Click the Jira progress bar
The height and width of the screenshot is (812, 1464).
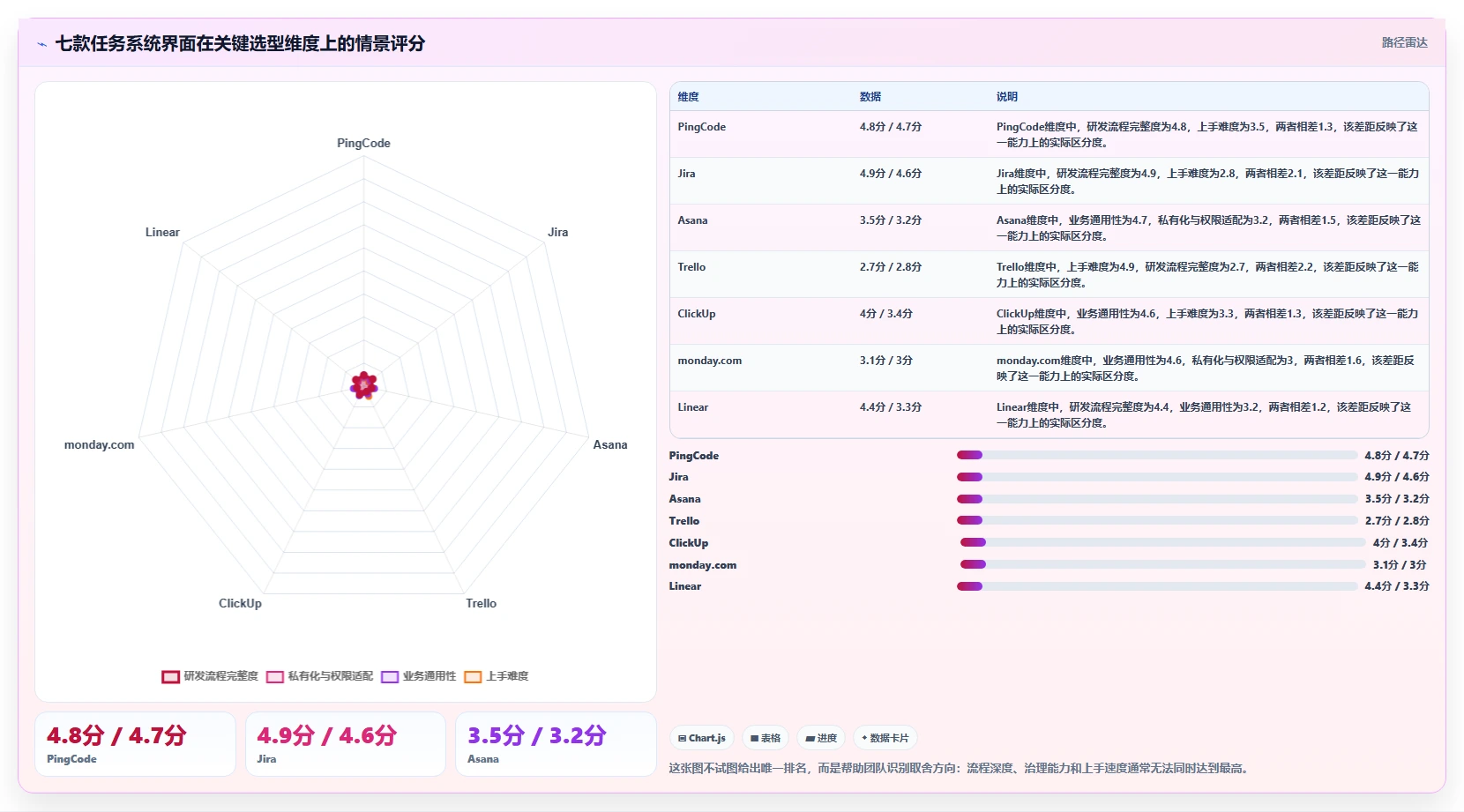pyautogui.click(x=1157, y=477)
